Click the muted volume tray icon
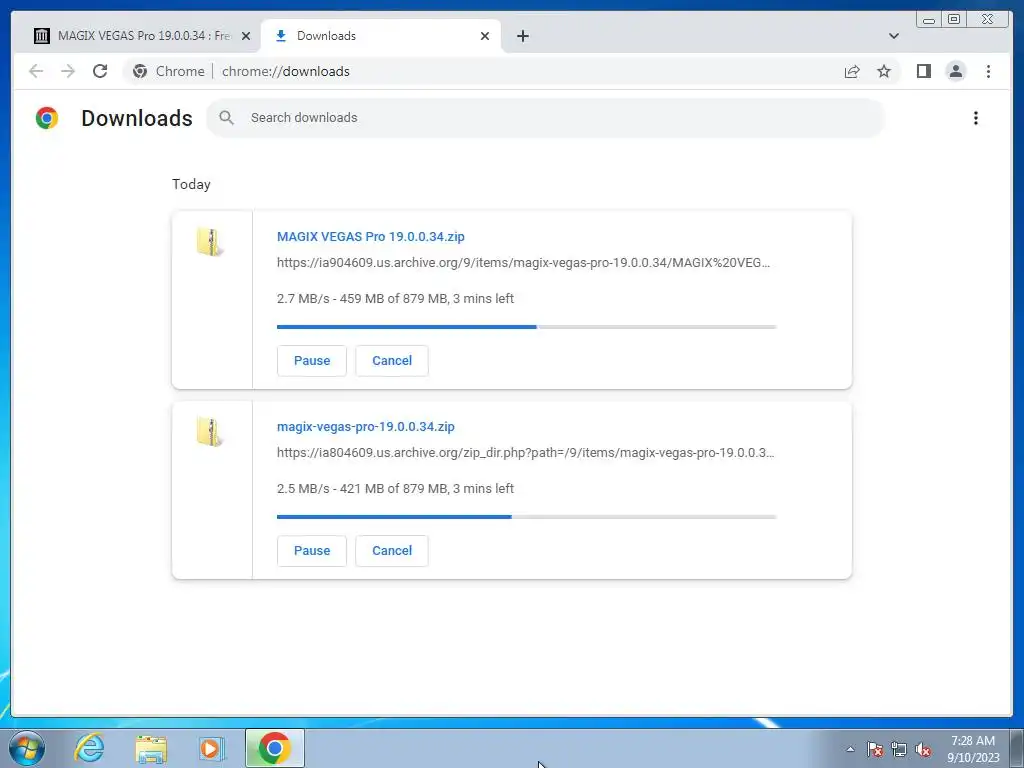The width and height of the screenshot is (1024, 768). coord(923,749)
